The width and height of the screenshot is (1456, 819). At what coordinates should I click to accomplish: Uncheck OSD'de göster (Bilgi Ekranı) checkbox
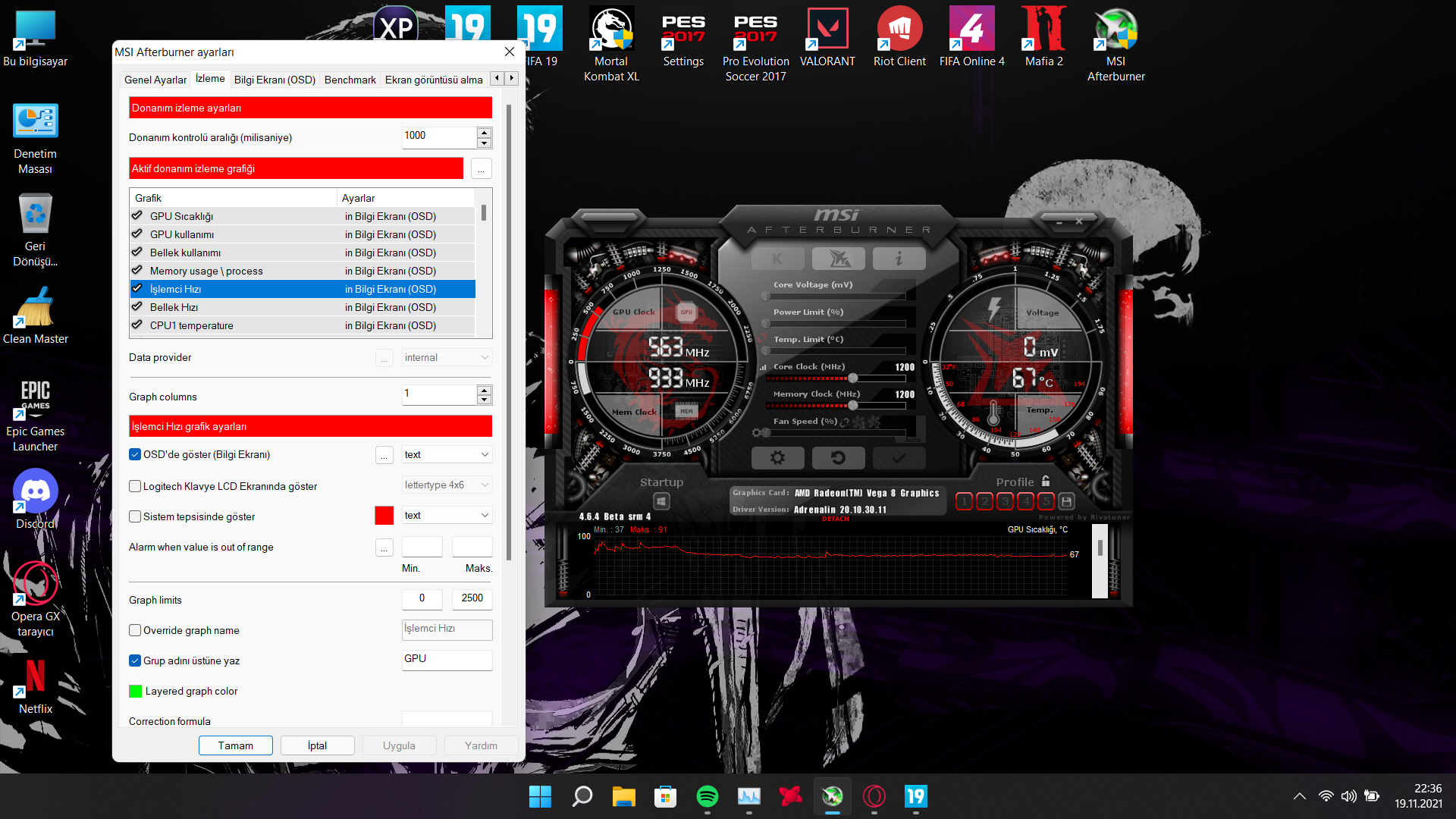click(135, 454)
